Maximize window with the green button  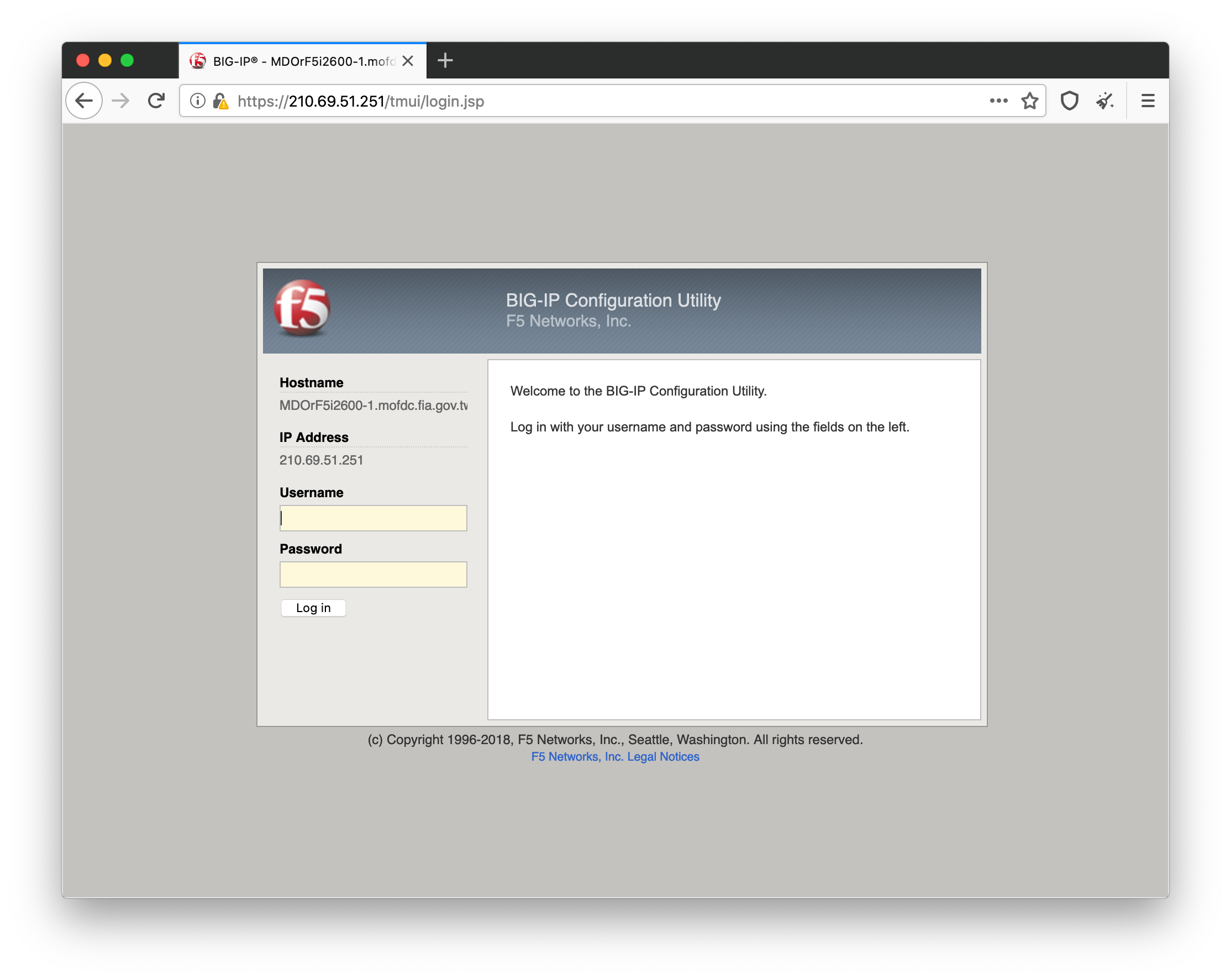point(127,60)
